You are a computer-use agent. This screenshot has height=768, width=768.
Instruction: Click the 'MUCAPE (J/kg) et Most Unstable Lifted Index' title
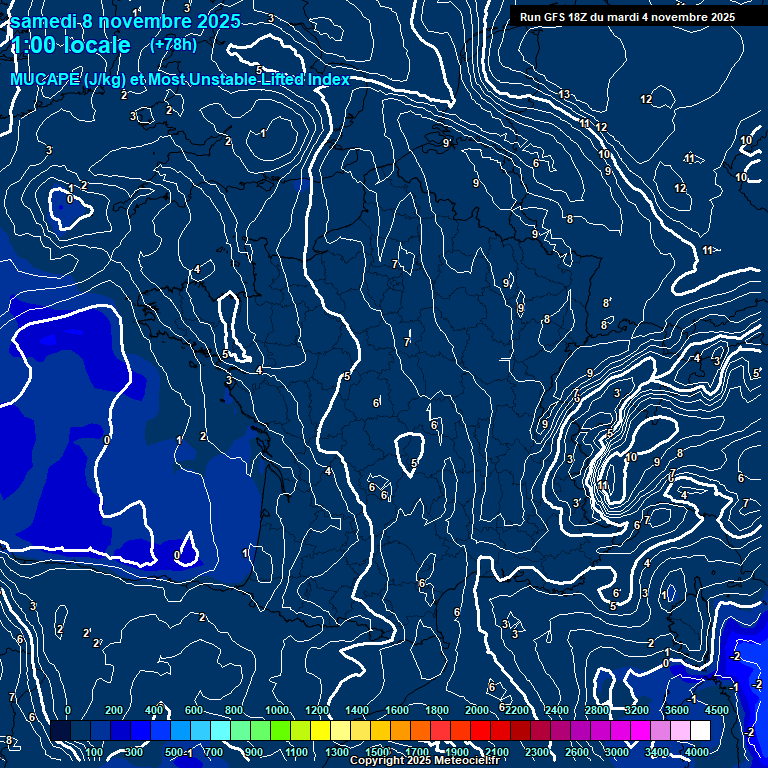pos(180,79)
